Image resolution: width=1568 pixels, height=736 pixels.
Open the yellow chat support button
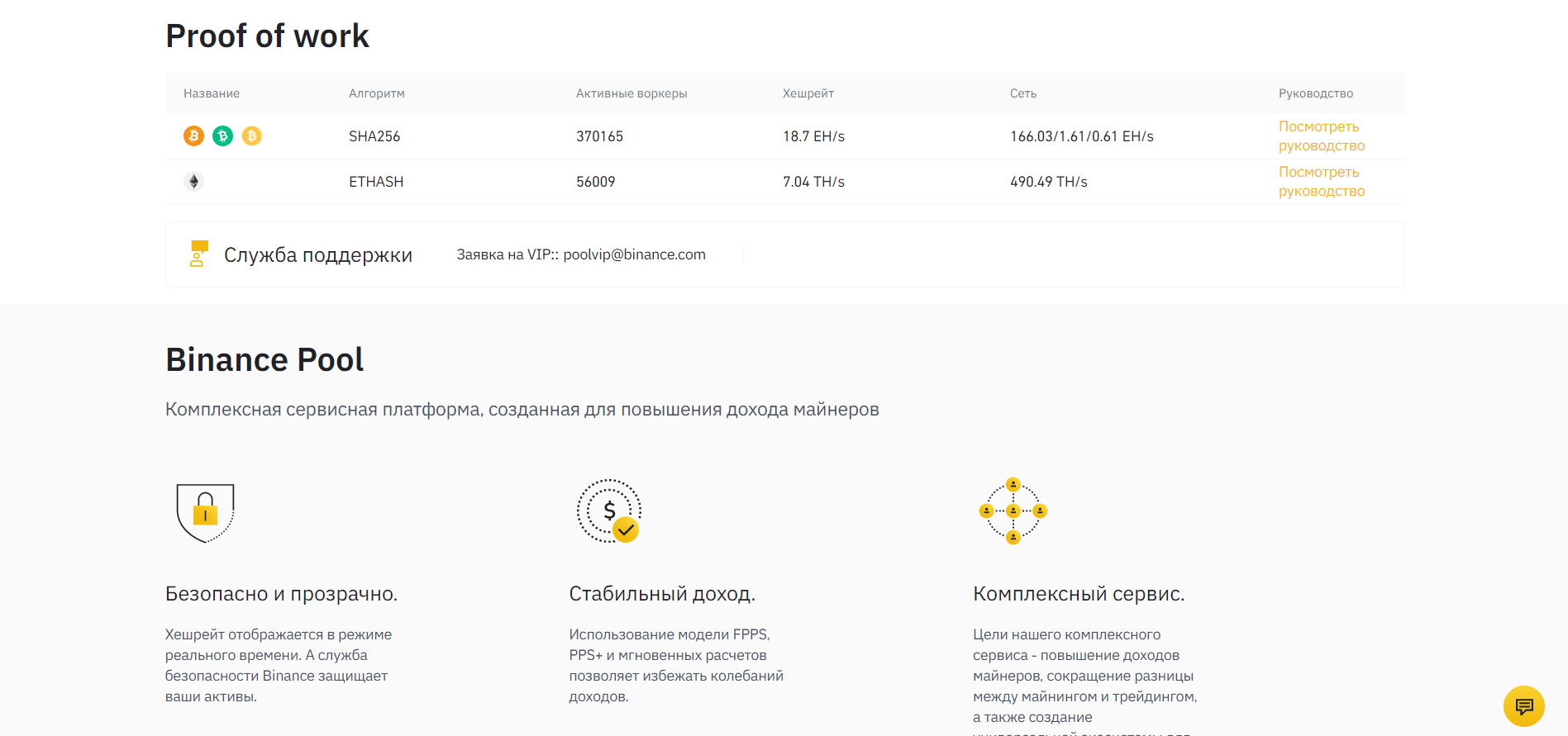coord(1523,706)
